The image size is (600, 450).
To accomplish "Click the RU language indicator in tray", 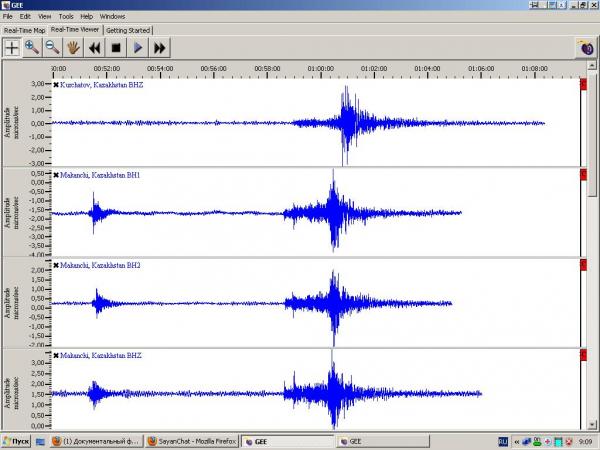I will click(x=503, y=442).
